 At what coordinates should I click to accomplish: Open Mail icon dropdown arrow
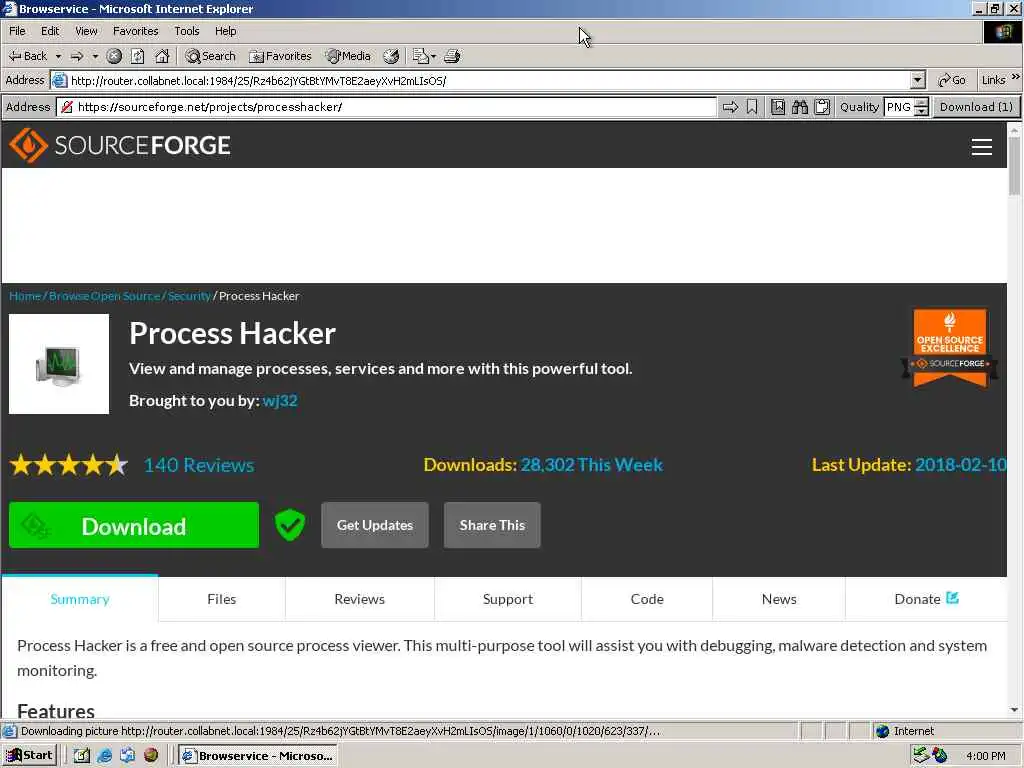(x=433, y=56)
